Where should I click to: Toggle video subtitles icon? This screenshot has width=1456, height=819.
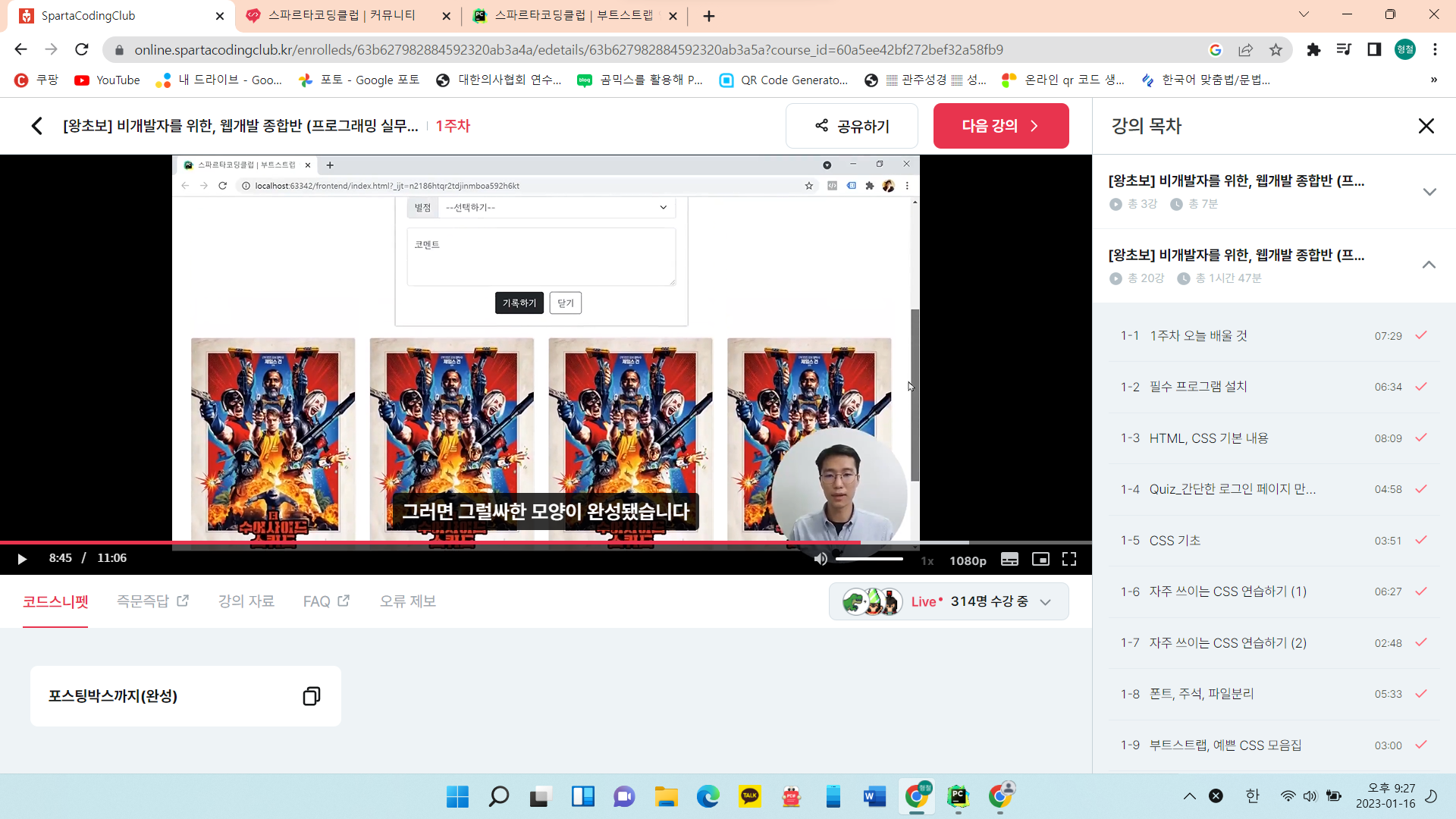pyautogui.click(x=1009, y=559)
